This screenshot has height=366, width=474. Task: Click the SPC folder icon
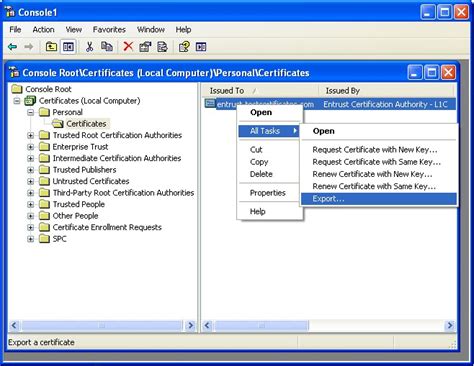44,239
